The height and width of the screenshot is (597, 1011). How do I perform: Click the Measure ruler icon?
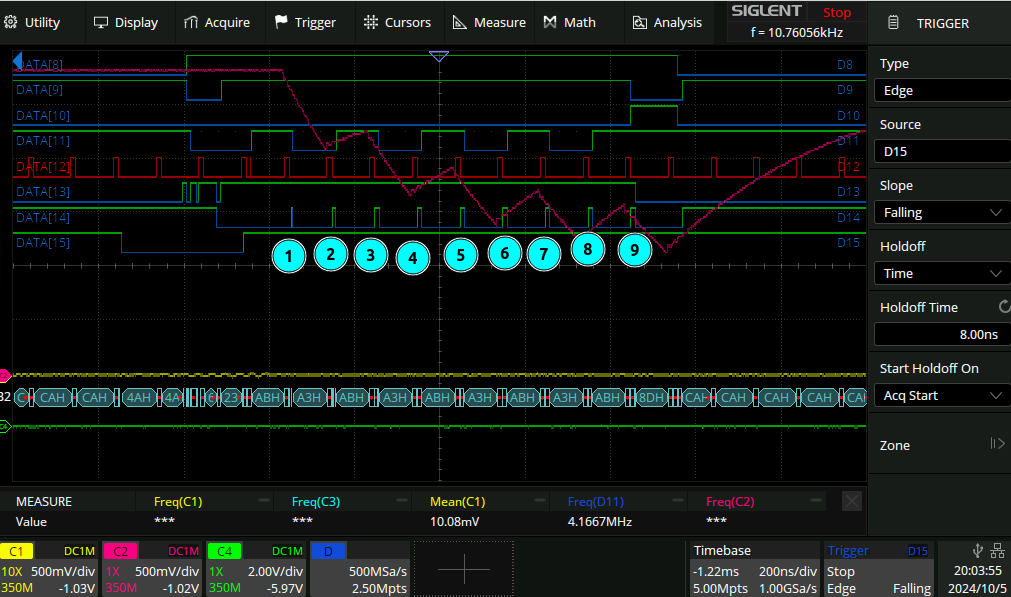click(459, 22)
